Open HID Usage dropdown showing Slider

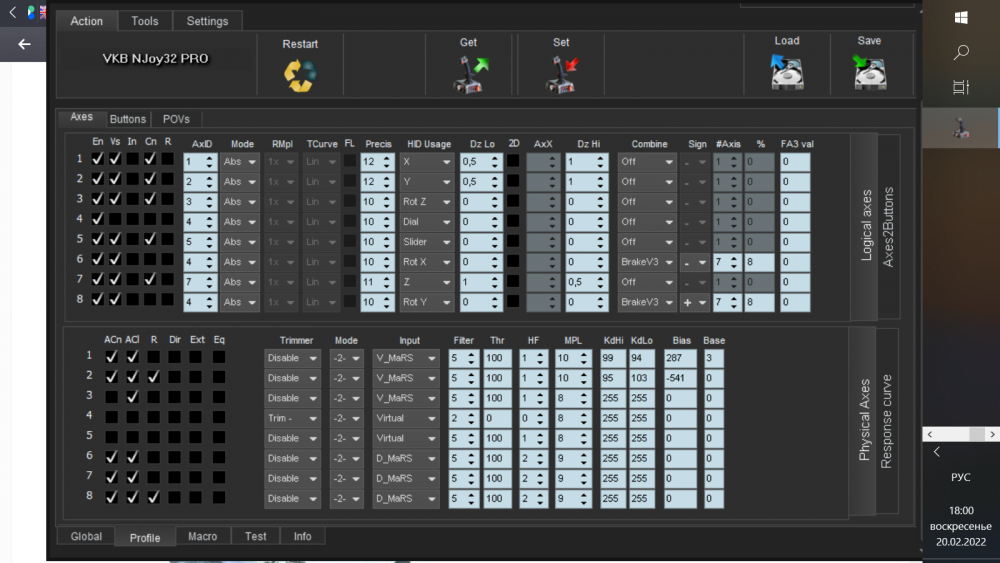coord(427,242)
